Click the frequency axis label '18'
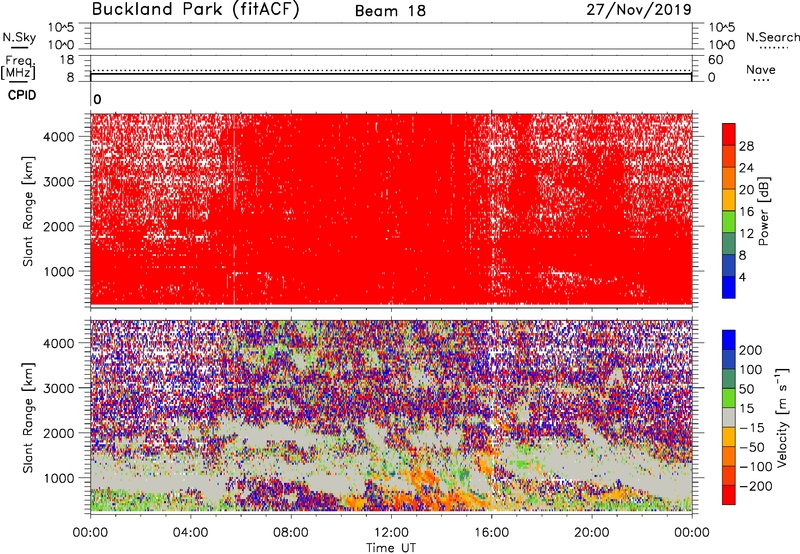This screenshot has height=554, width=800. [67, 60]
